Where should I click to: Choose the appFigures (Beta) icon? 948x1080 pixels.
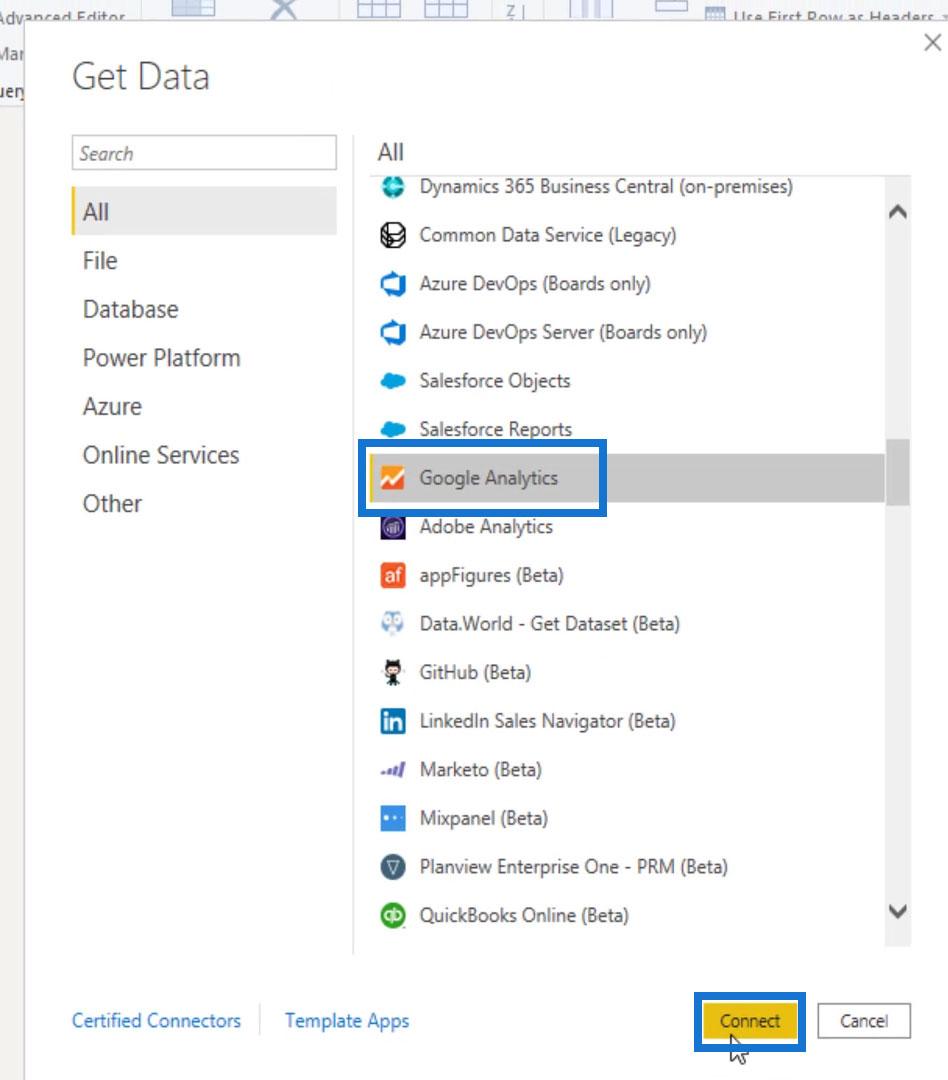pos(393,575)
